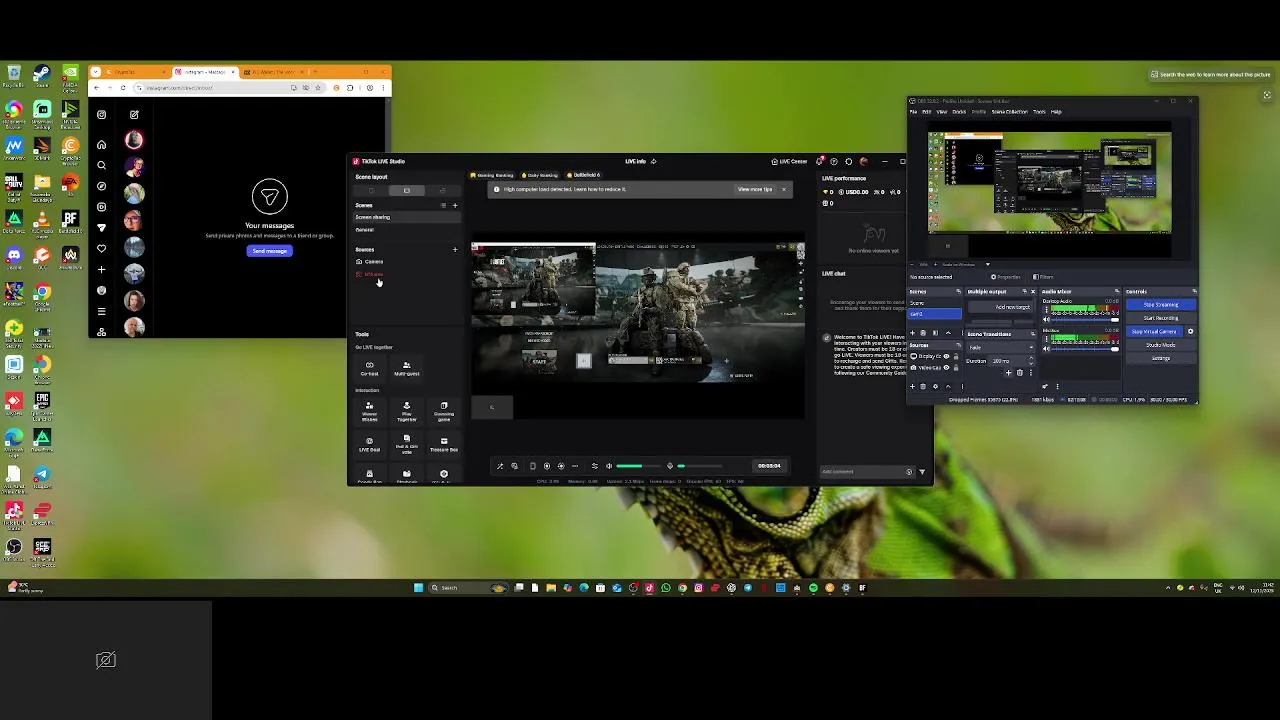Toggle lock on Video Capture source in OBS
Viewport: 1280px width, 720px height.
click(956, 368)
